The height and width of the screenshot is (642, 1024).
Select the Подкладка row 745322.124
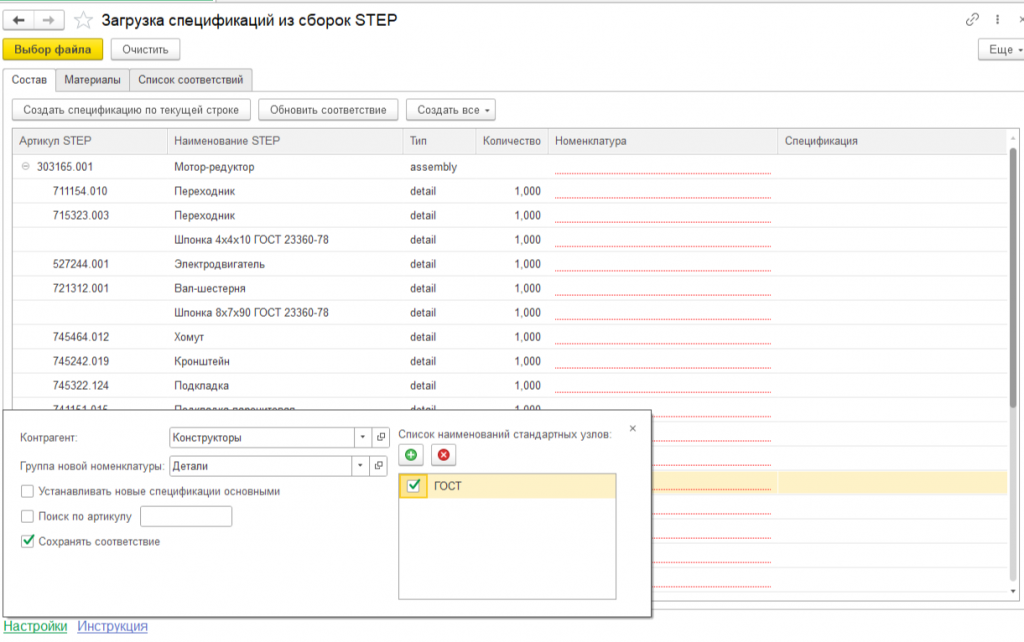click(x=509, y=385)
